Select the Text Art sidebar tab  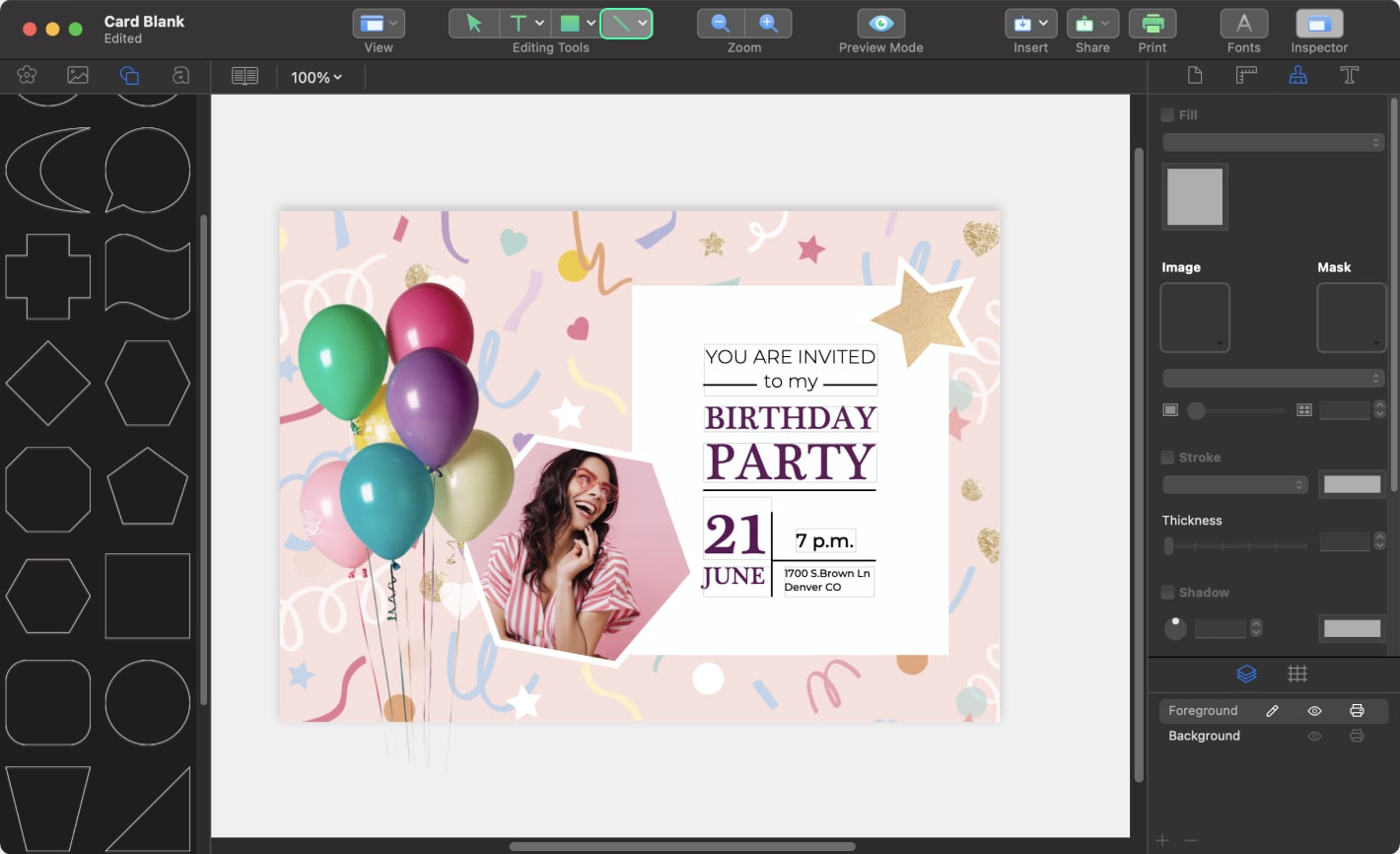click(x=180, y=75)
